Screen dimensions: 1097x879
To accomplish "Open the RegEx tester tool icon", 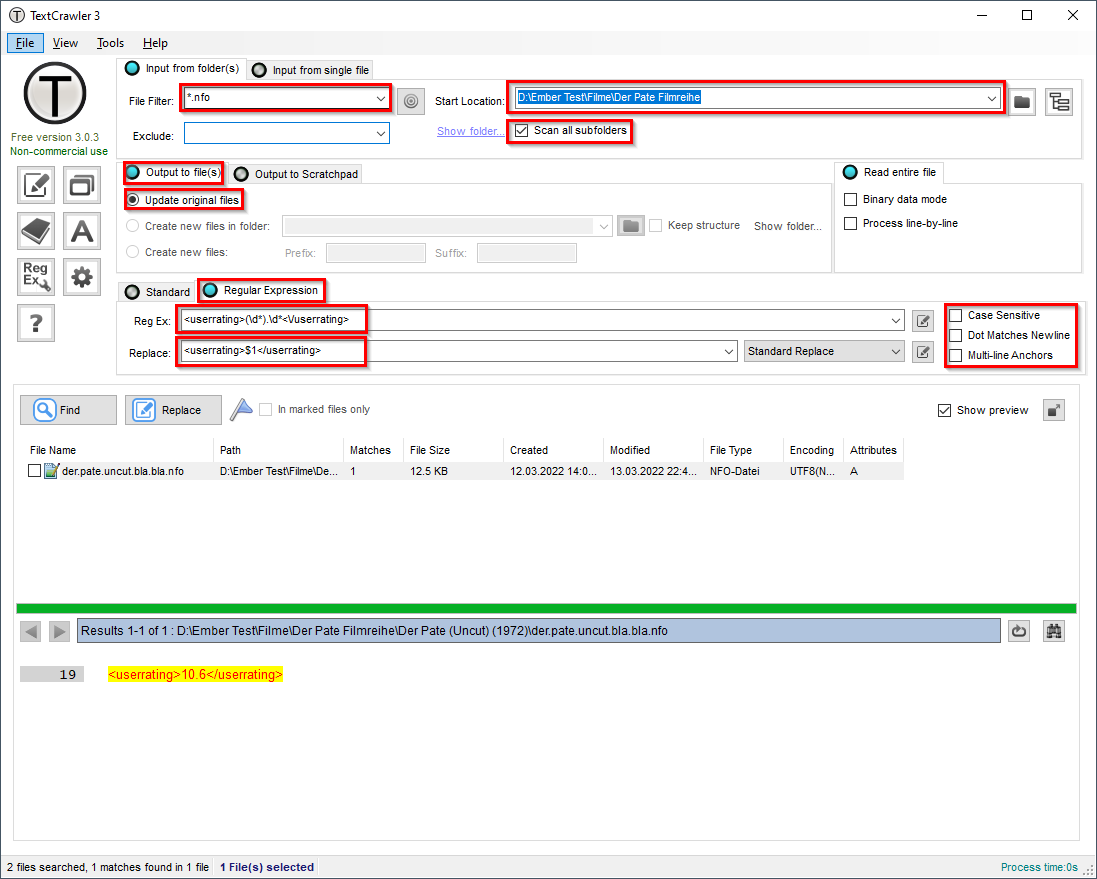I will [36, 277].
